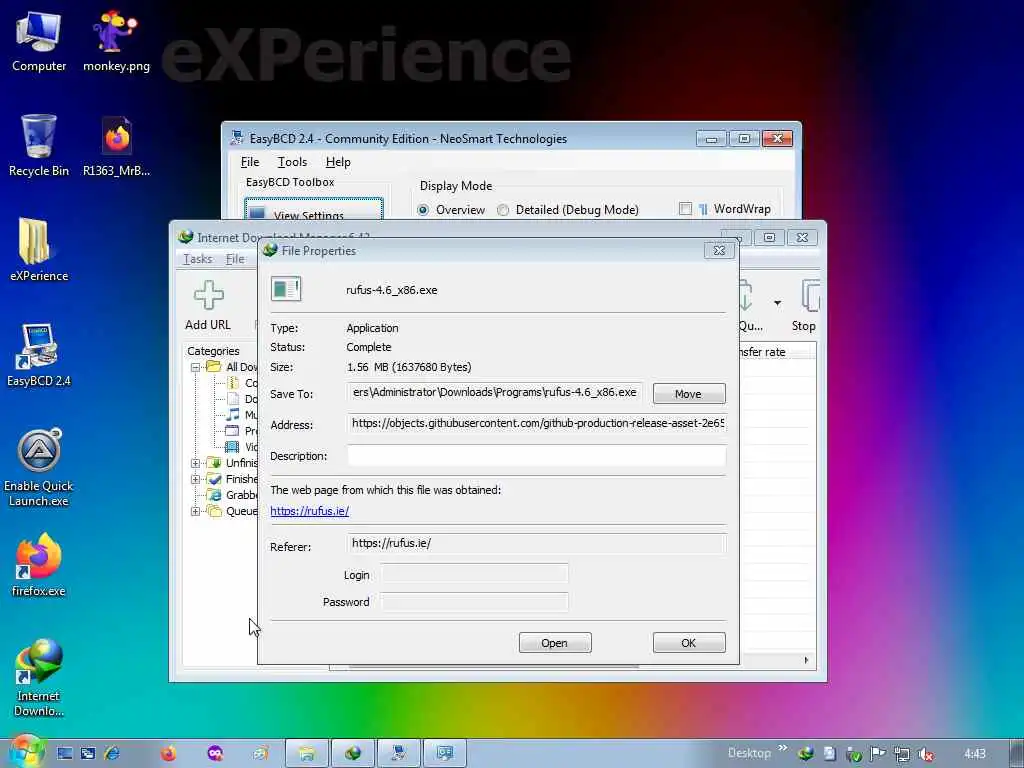Click the rufus file type icon

click(286, 289)
